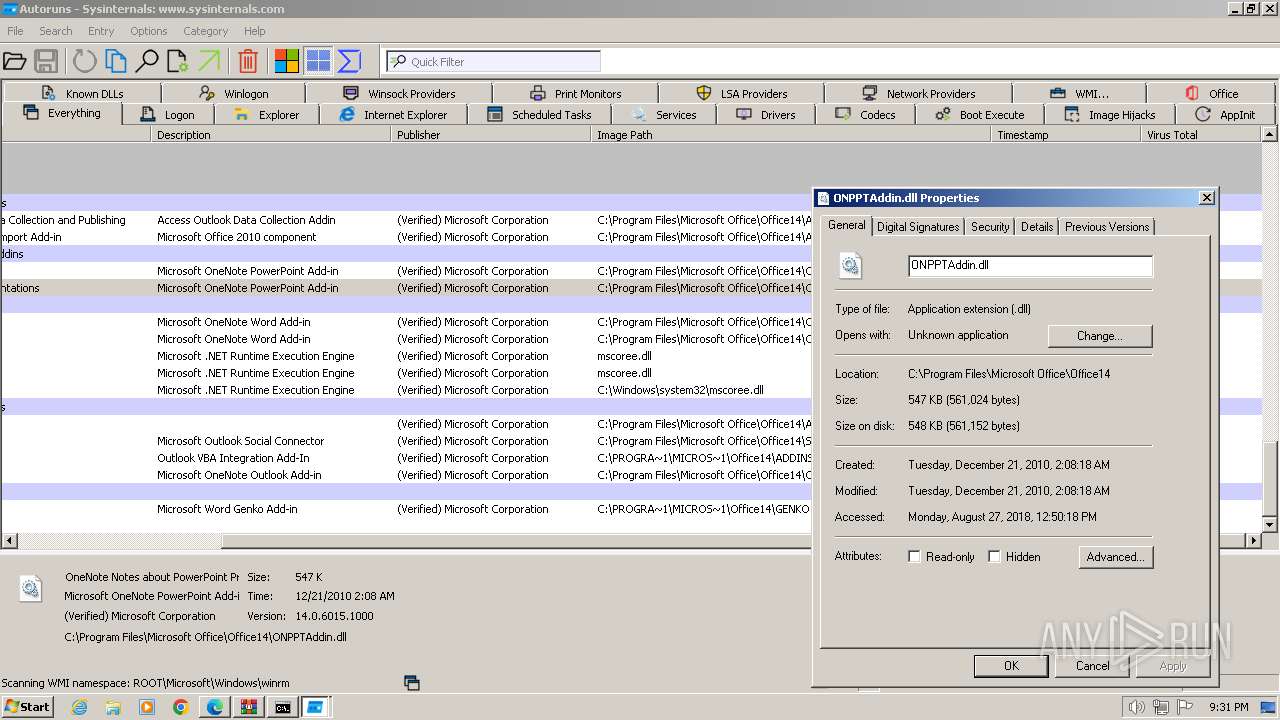Image resolution: width=1280 pixels, height=720 pixels.
Task: Switch to the Boot Execute tab
Action: coord(979,115)
